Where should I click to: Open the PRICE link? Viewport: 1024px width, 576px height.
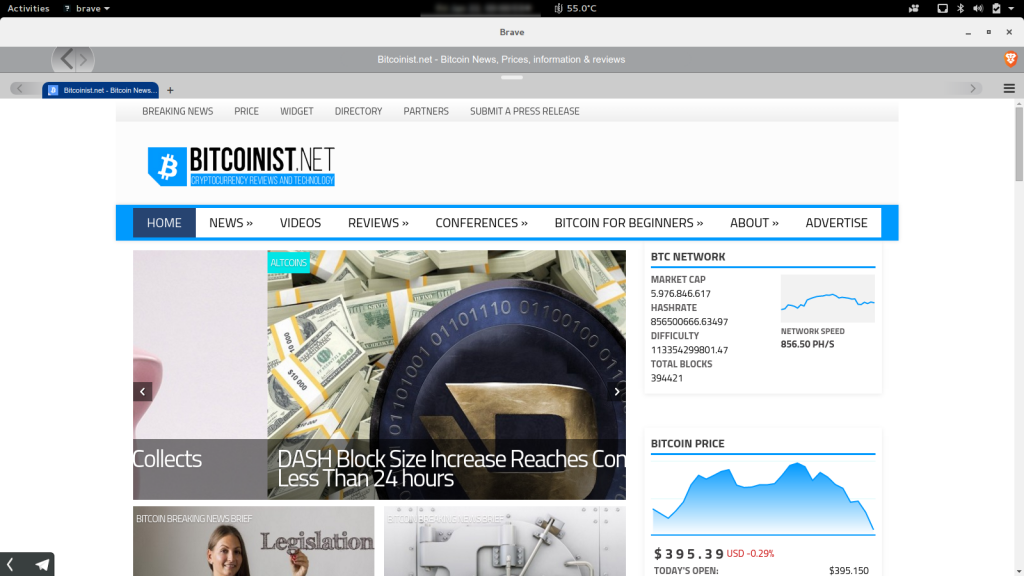(246, 111)
